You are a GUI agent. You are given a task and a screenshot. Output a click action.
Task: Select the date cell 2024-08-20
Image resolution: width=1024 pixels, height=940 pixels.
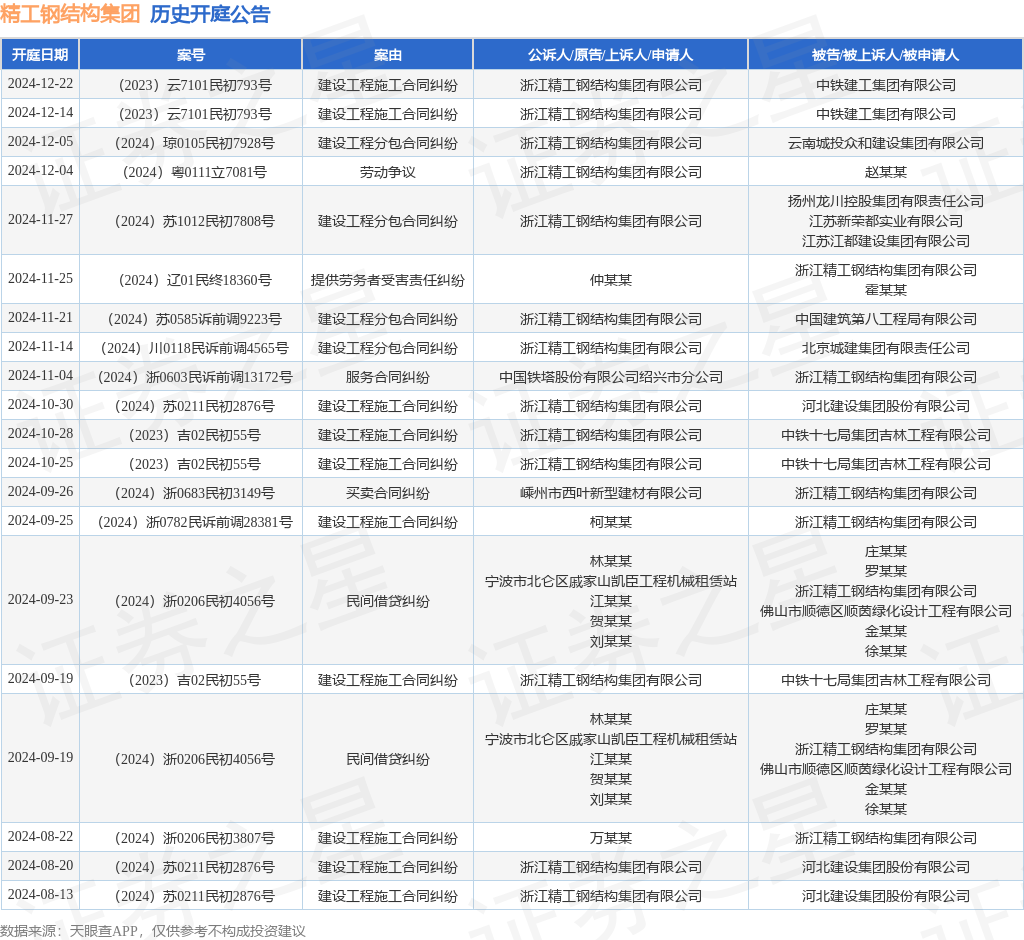[40, 866]
